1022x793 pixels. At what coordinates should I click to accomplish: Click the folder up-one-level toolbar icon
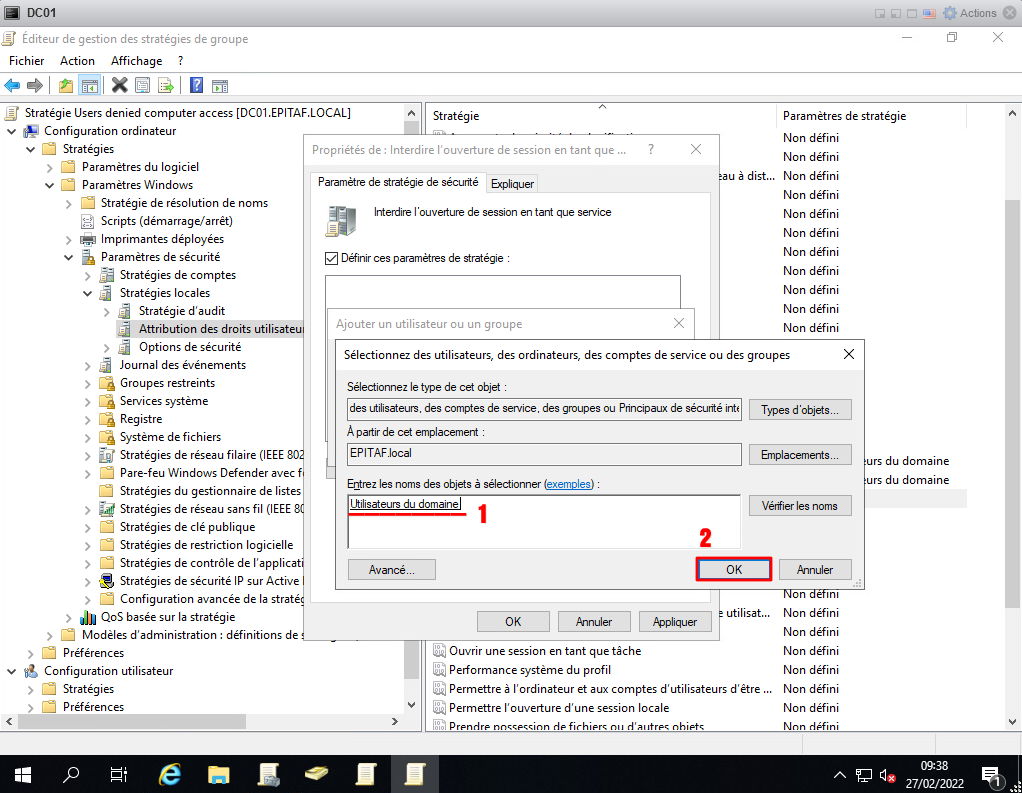[x=66, y=85]
